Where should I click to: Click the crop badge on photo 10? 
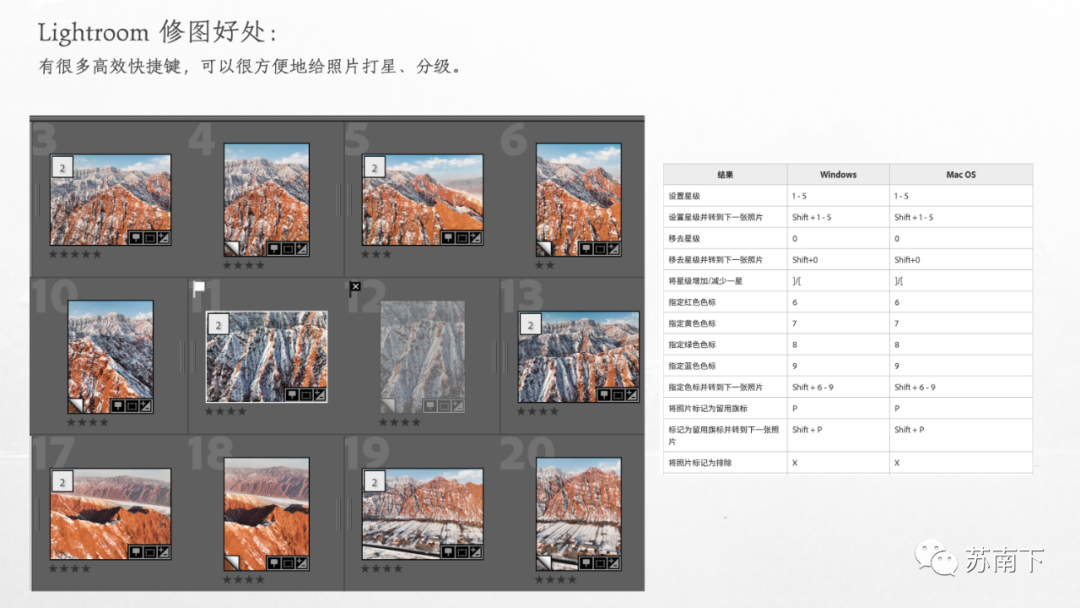point(132,406)
